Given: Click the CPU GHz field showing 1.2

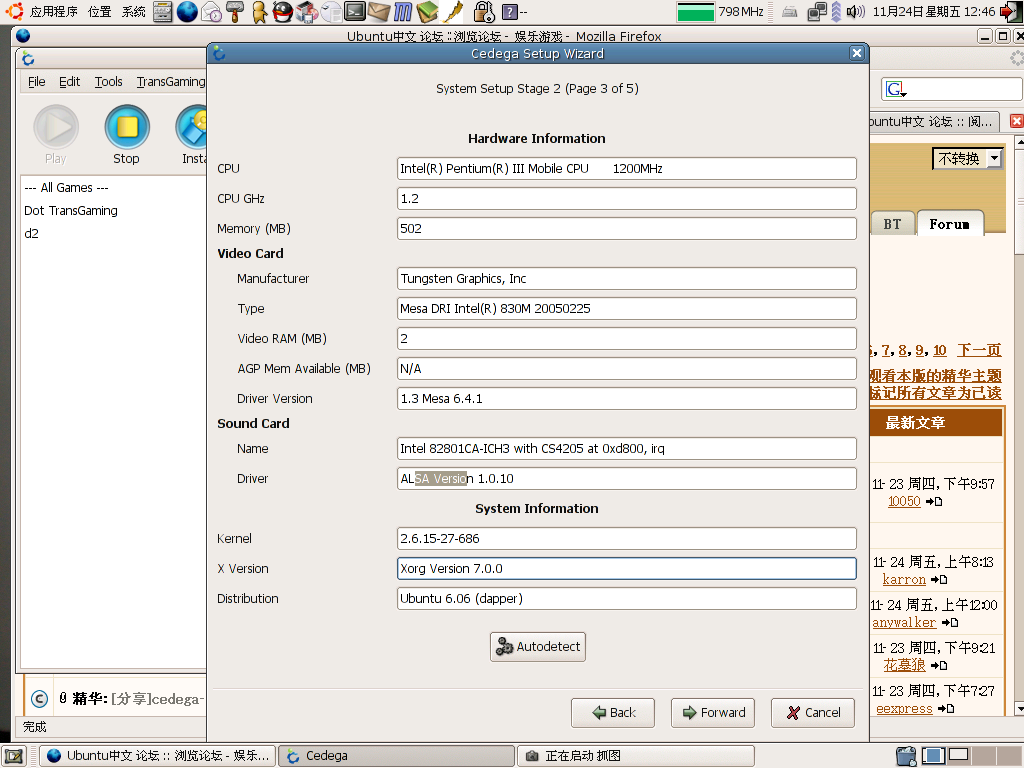Looking at the screenshot, I should pyautogui.click(x=626, y=199).
